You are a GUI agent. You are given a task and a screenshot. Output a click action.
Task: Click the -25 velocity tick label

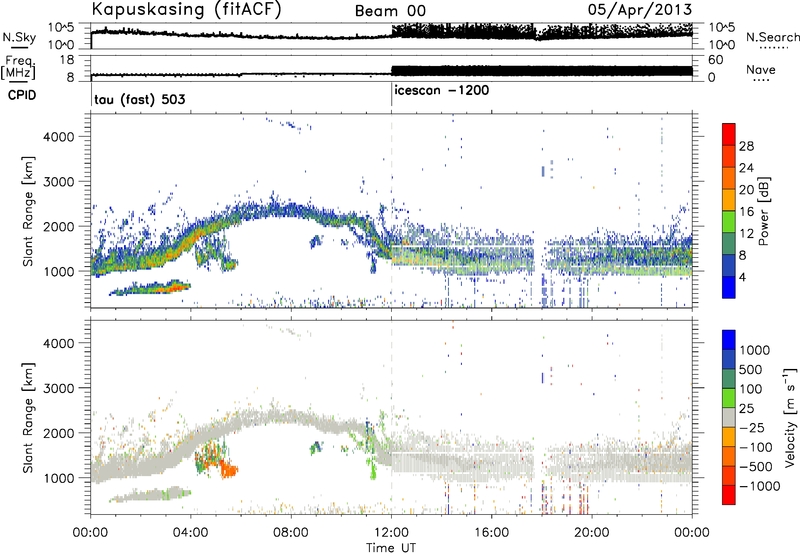(752, 427)
